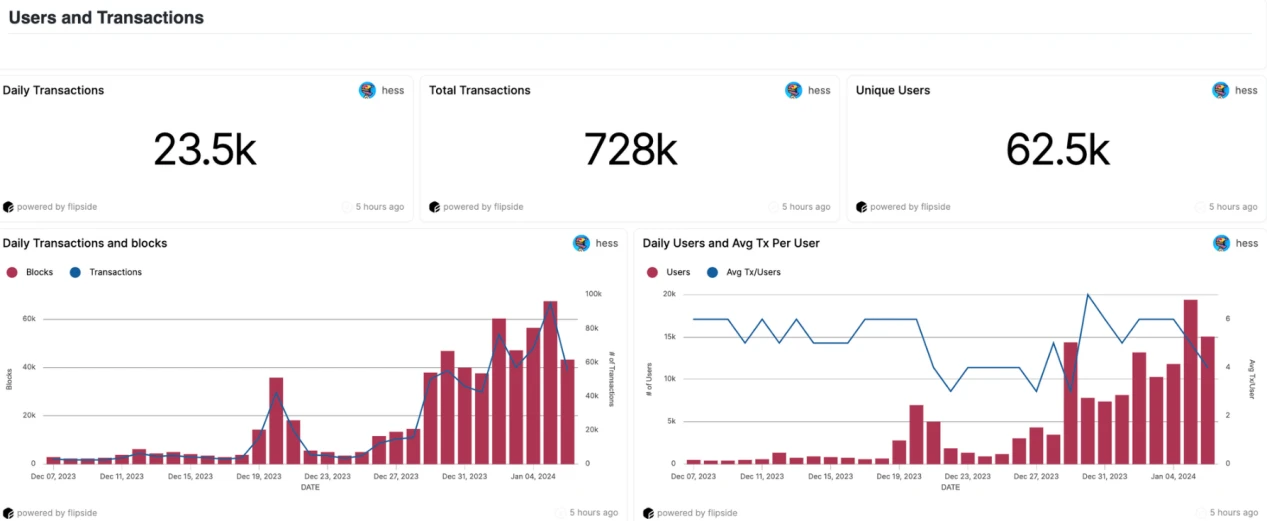This screenshot has width=1267, height=521.
Task: Click hess avatar on Daily Transactions and blocks chart
Action: (581, 243)
